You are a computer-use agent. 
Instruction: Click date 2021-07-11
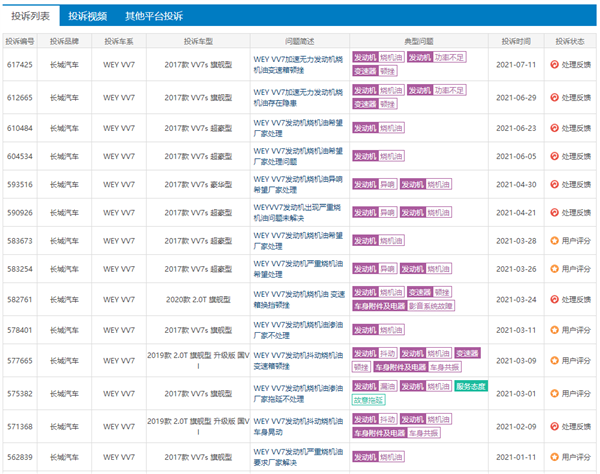(x=516, y=65)
